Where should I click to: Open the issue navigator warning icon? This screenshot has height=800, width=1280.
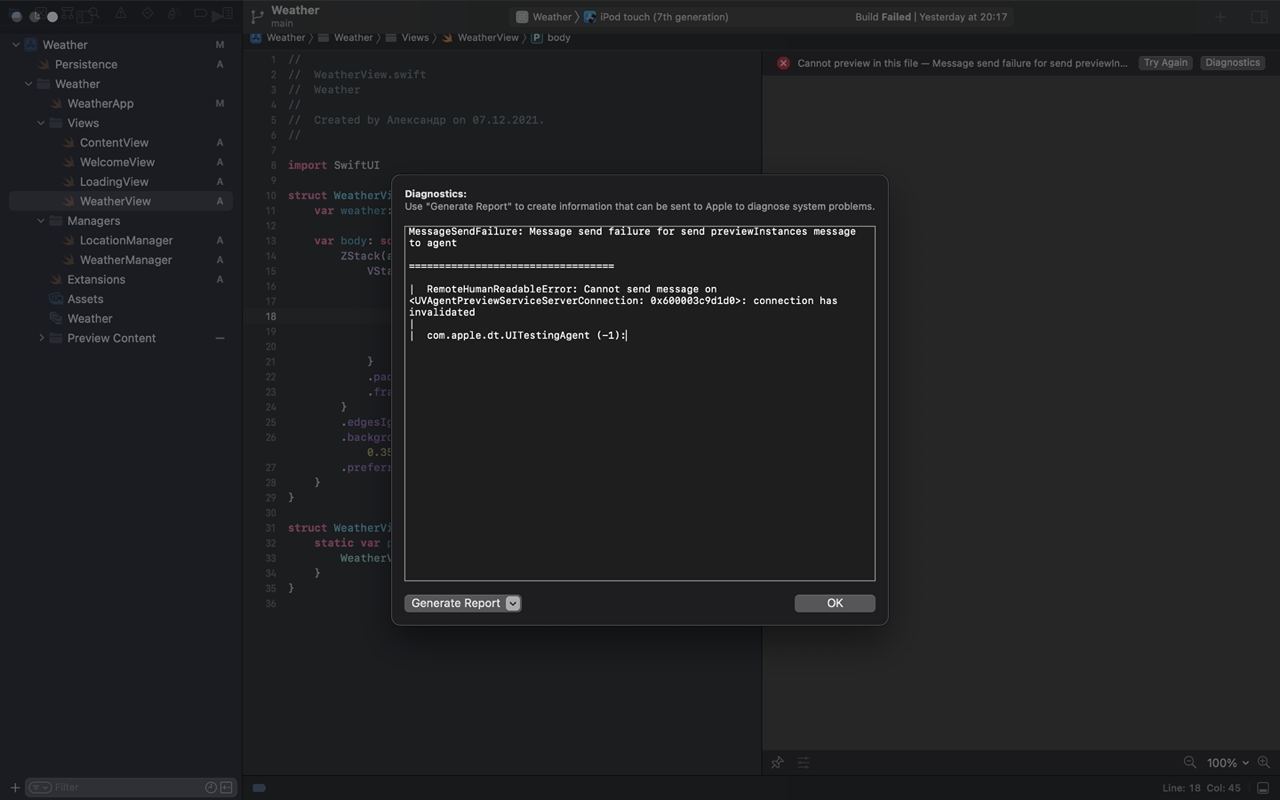point(120,15)
